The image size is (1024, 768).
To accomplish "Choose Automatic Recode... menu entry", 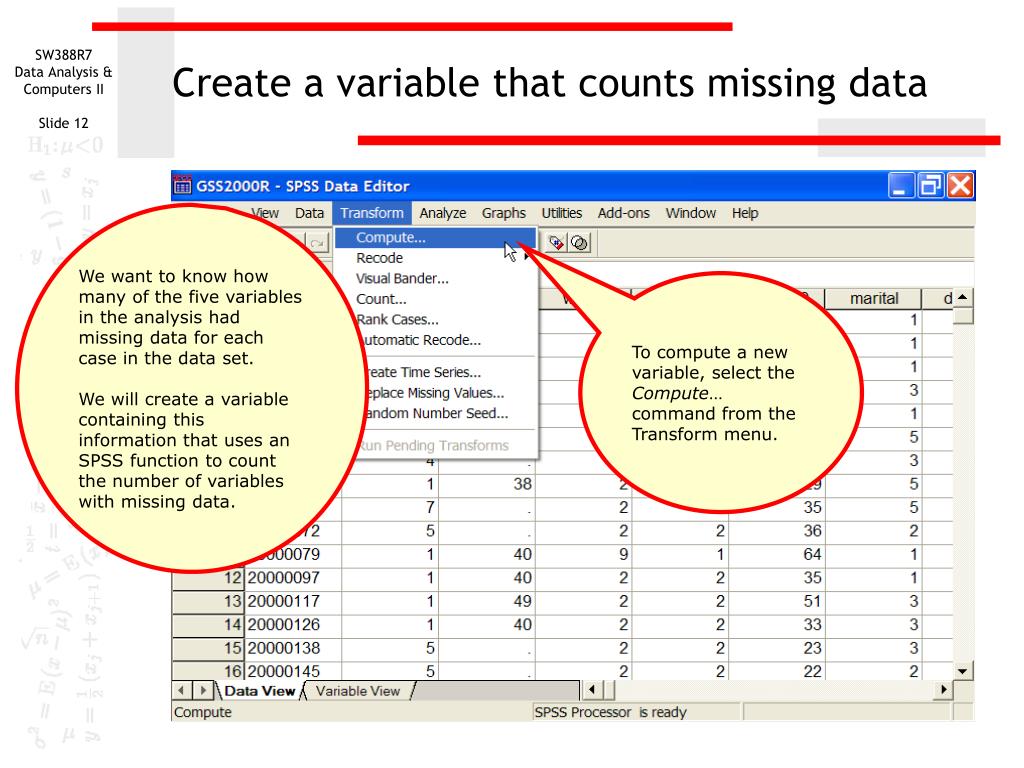I will point(447,340).
